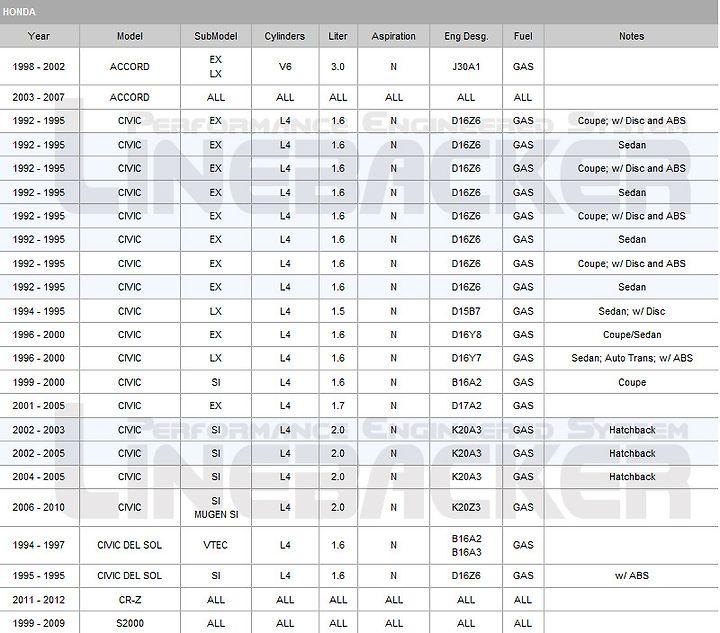Click the 1995 - 1995 year cell
The image size is (720, 633).
[x=39, y=576]
